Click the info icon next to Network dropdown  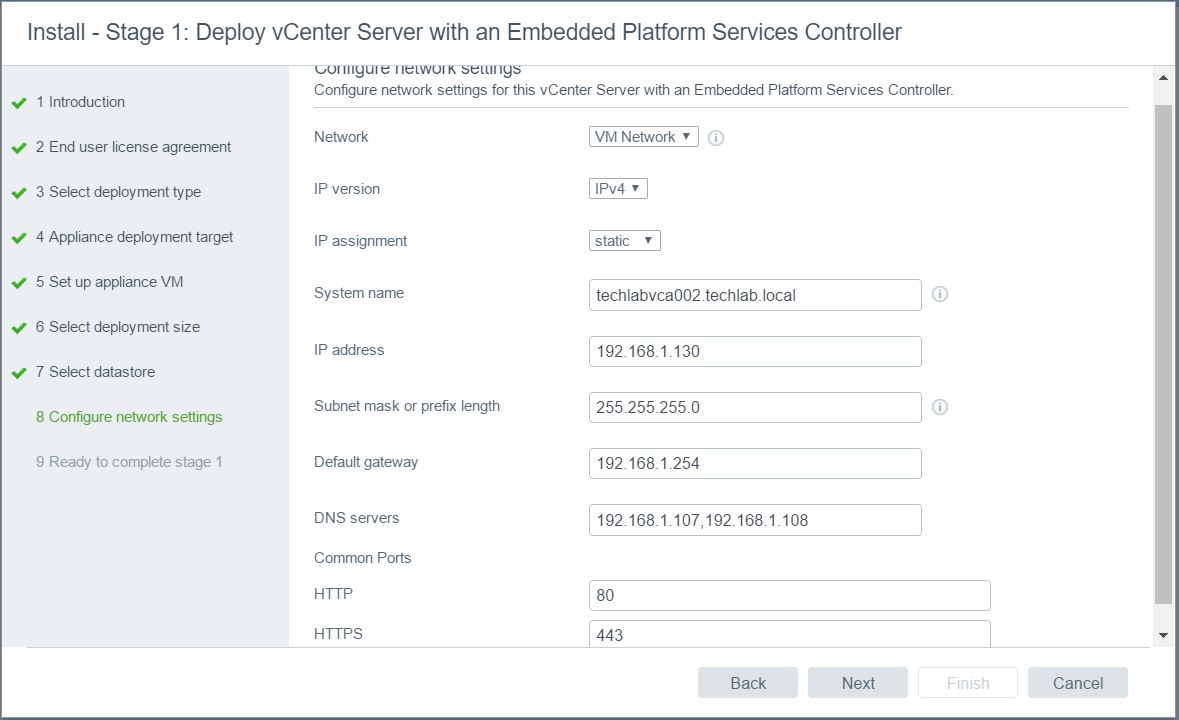[716, 138]
